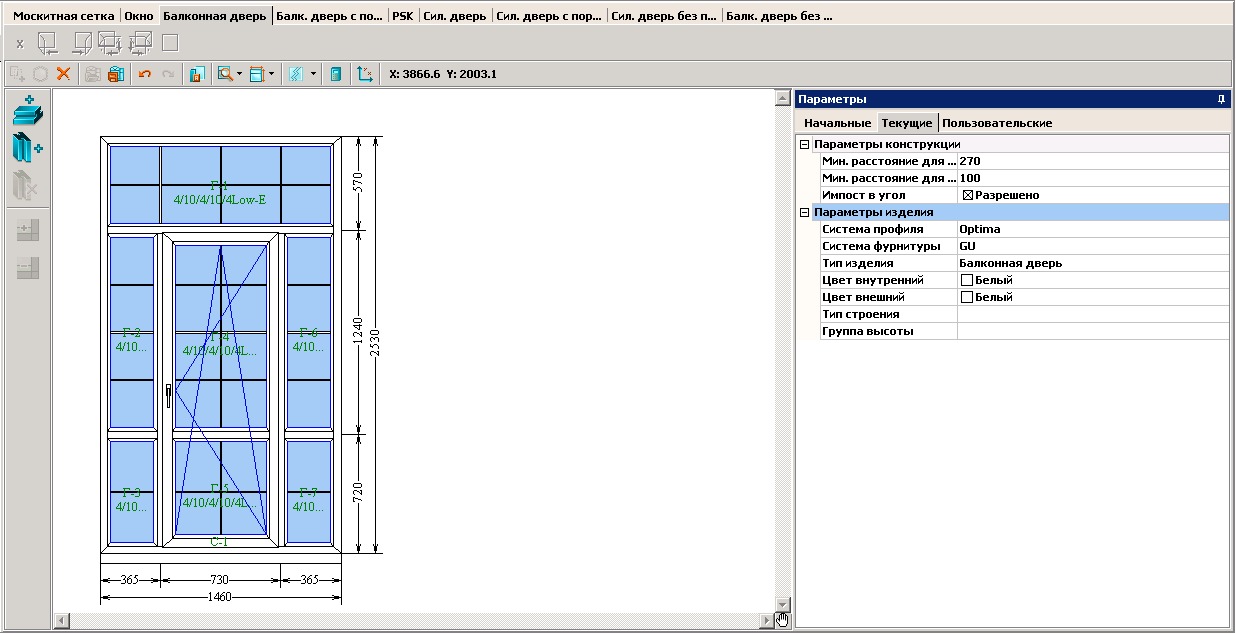1236x634 pixels.
Task: Click the white Цвет внутренний color swatch
Action: 967,280
